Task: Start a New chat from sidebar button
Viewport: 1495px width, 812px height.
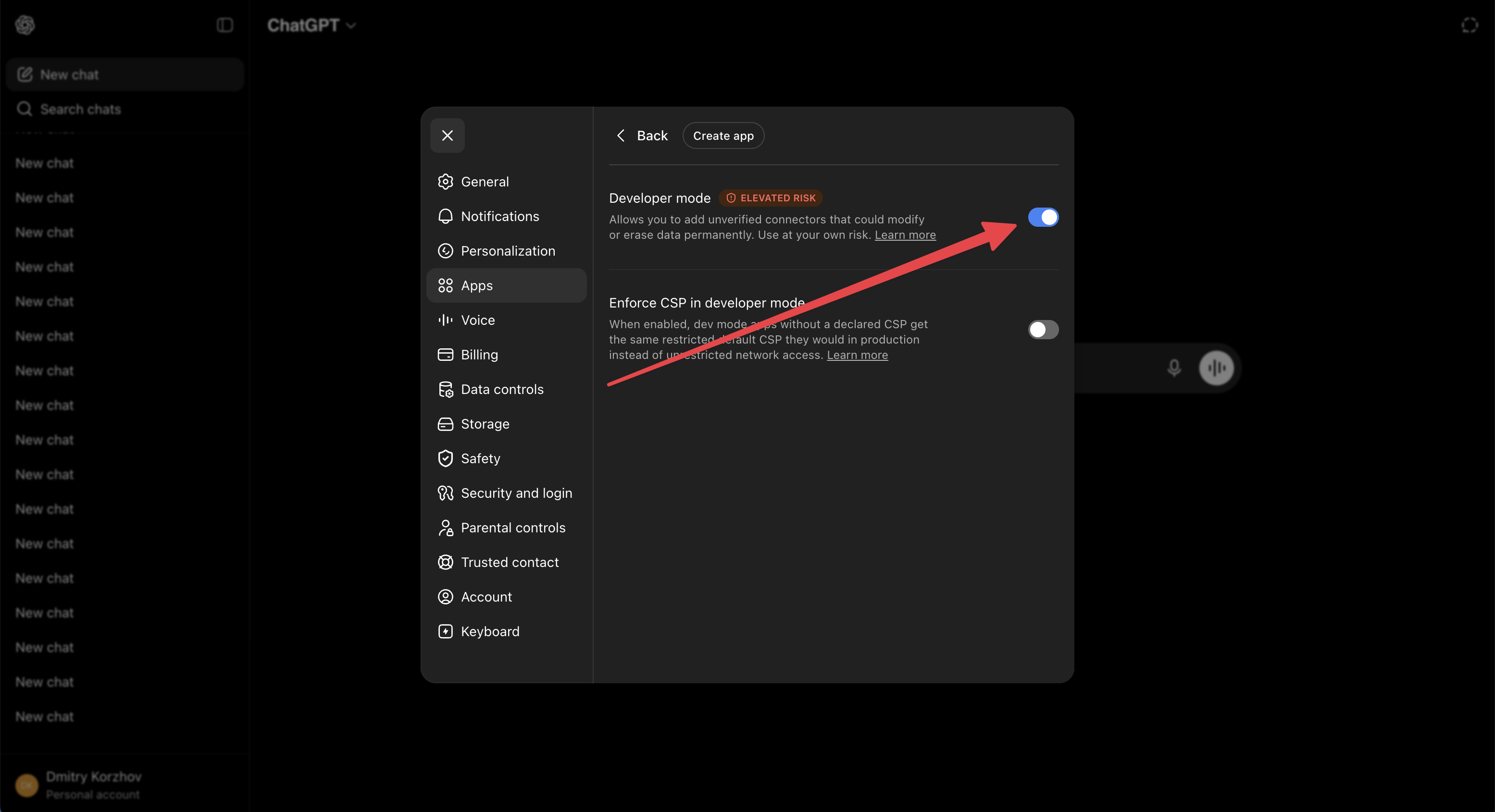Action: click(124, 74)
